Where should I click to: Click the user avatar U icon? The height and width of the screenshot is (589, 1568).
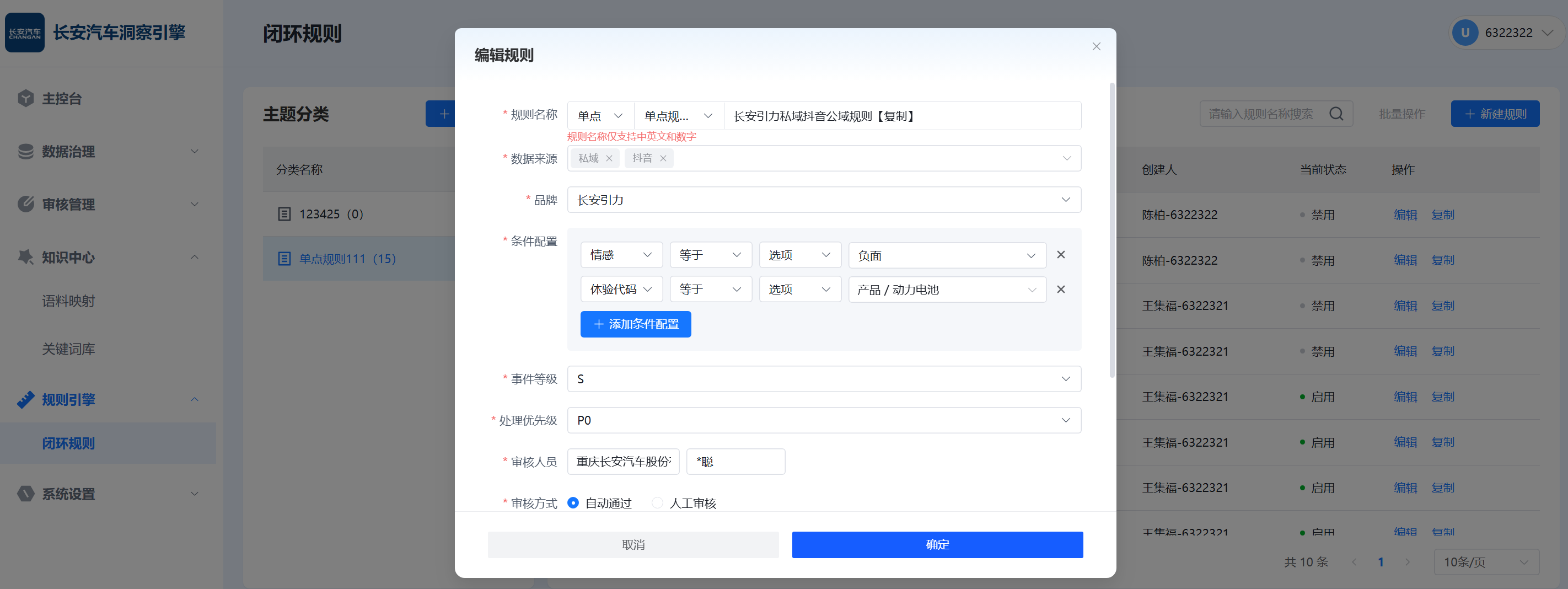(1464, 33)
